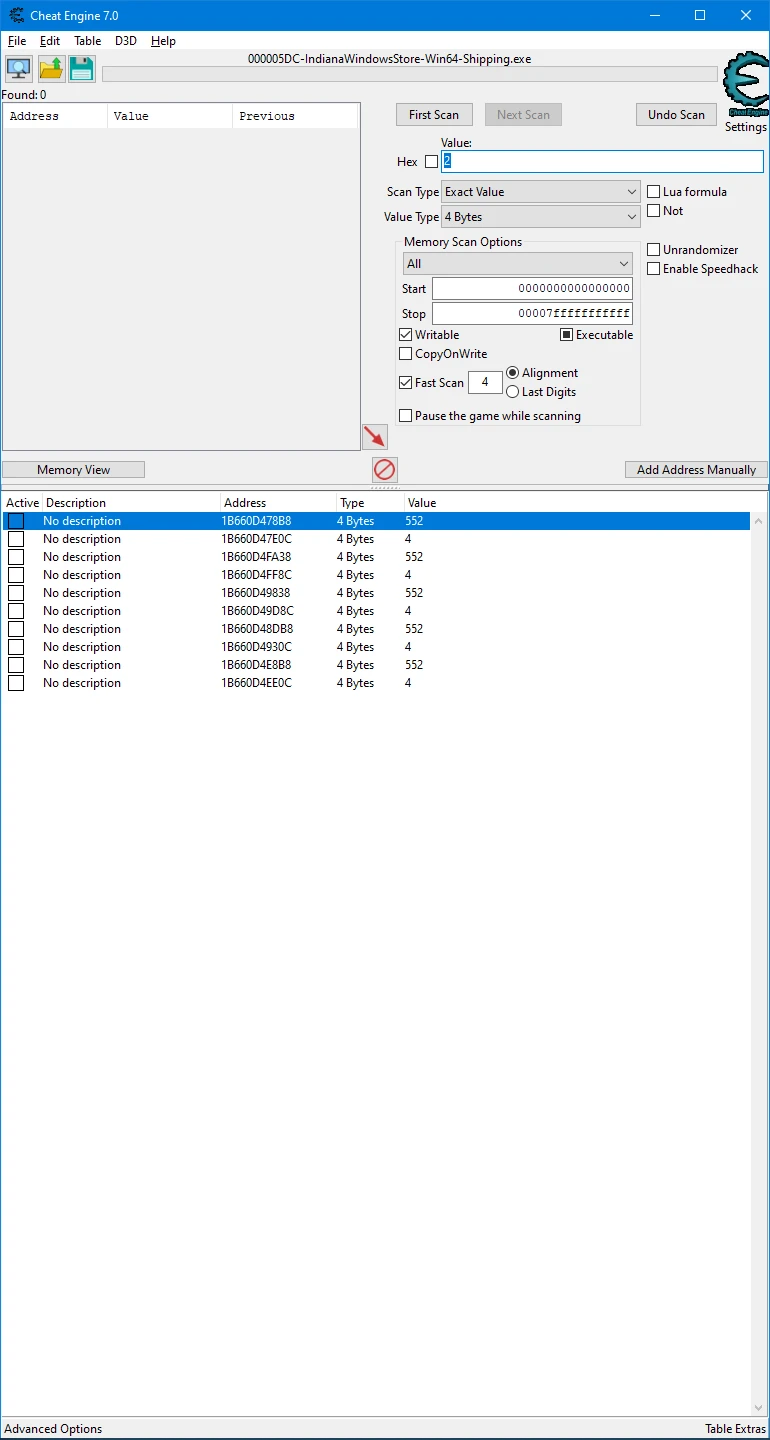Image resolution: width=770 pixels, height=1440 pixels.
Task: Click the scan progress bar
Action: click(x=410, y=74)
